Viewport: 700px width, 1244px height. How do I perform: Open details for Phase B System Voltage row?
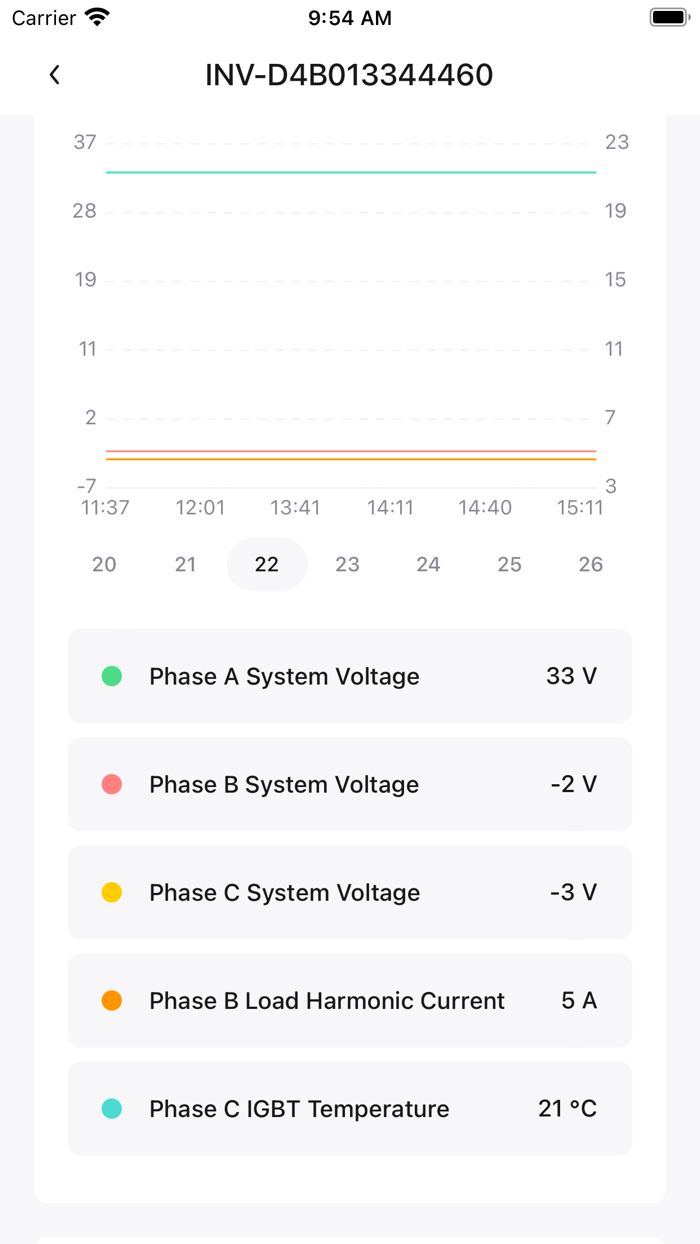(350, 784)
